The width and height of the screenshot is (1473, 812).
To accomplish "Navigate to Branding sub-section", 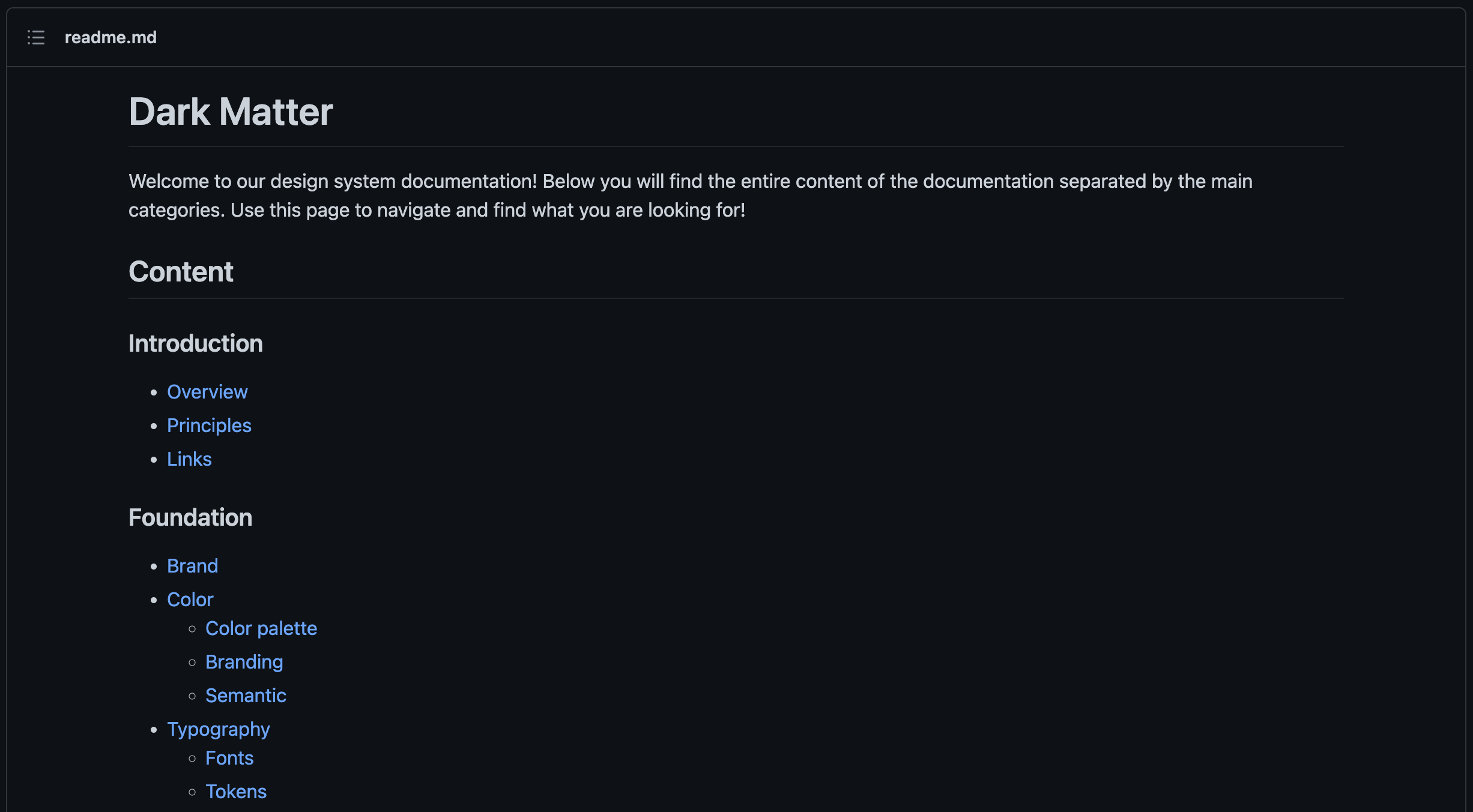I will pyautogui.click(x=244, y=661).
